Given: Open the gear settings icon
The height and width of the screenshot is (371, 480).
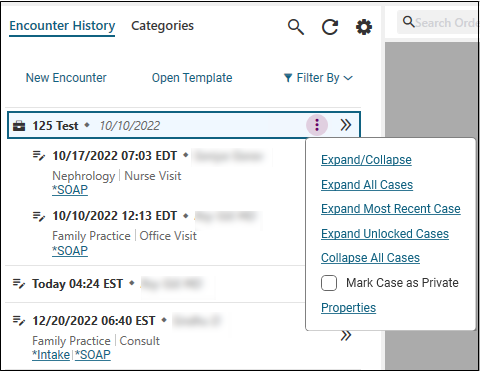Looking at the screenshot, I should click(x=364, y=27).
